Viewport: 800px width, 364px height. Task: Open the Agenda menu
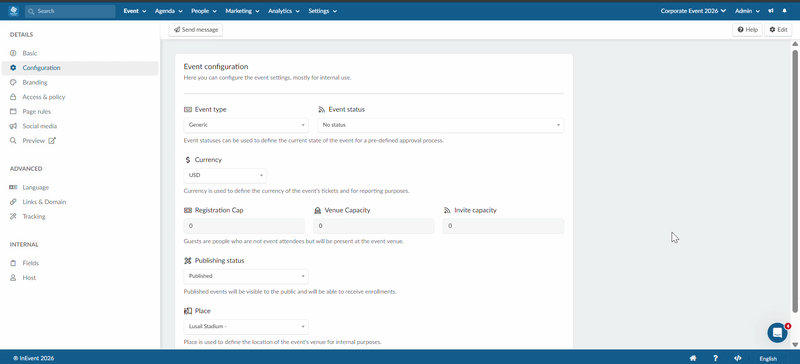coord(168,11)
